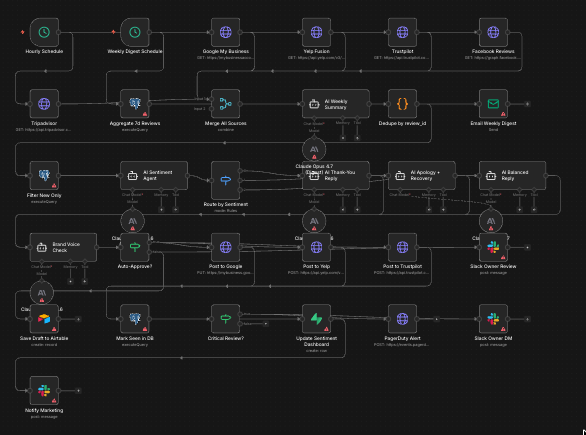The height and width of the screenshot is (435, 586).
Task: Add Memory sub-node to AI Weekly Summary
Action: pos(343,138)
